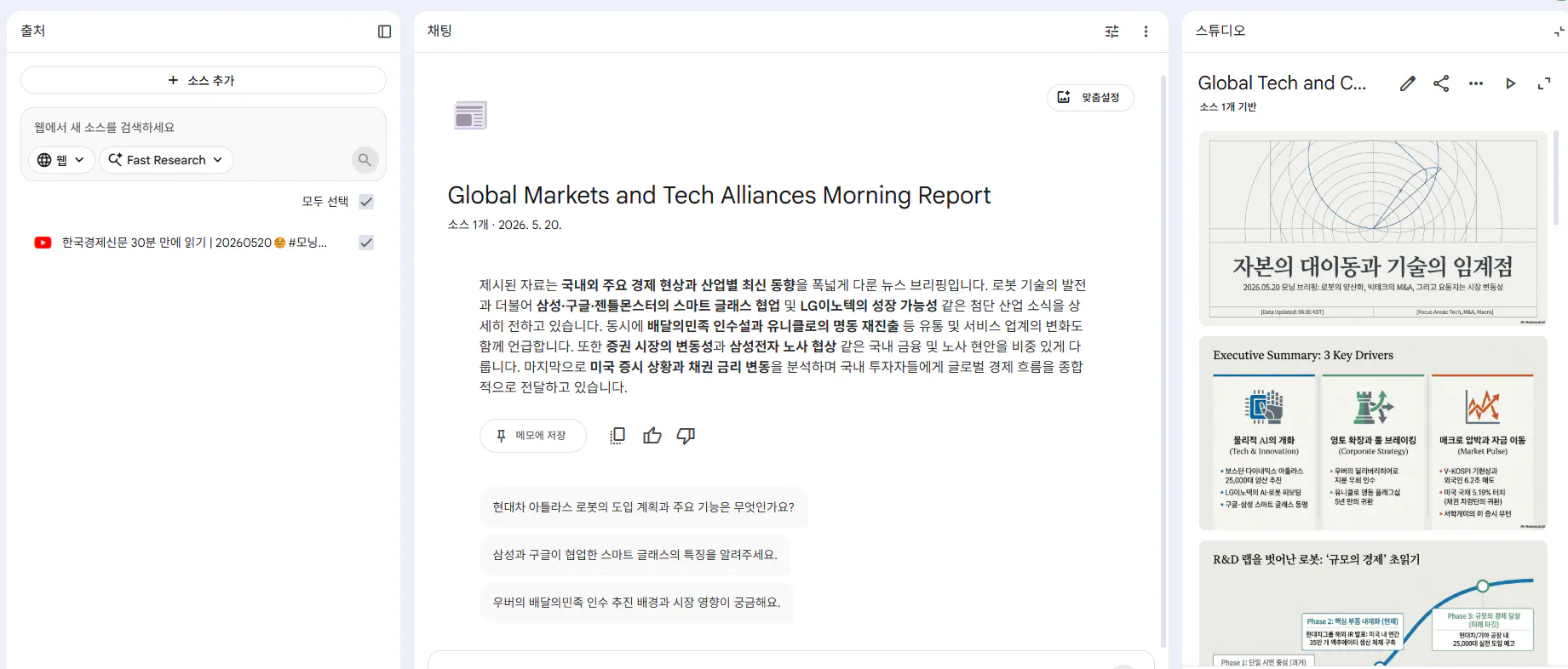Ask the 현대차 아틀라스 로봇 suggested question

[643, 507]
